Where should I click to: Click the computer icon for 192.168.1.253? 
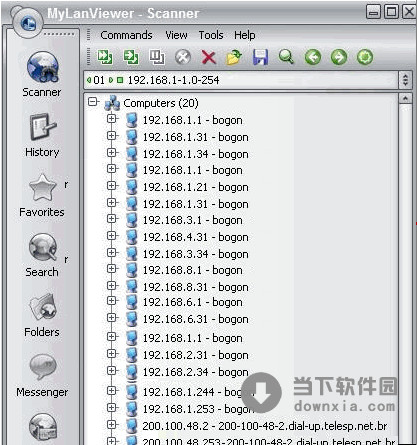132,408
